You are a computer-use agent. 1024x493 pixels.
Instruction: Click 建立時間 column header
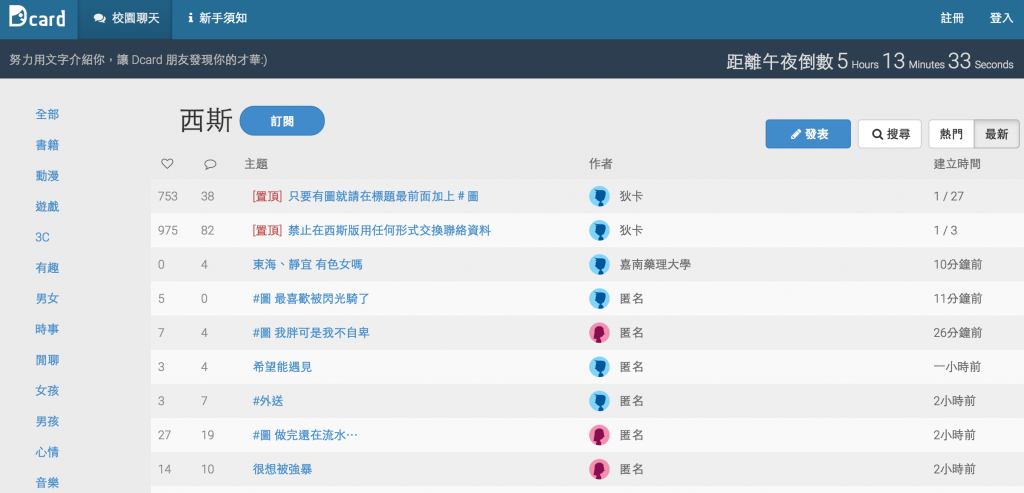(957, 165)
